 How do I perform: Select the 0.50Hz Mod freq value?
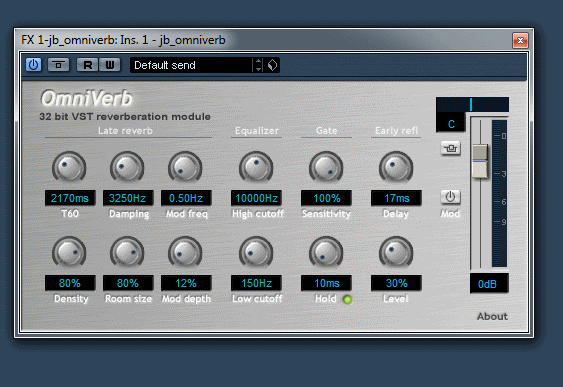click(186, 198)
